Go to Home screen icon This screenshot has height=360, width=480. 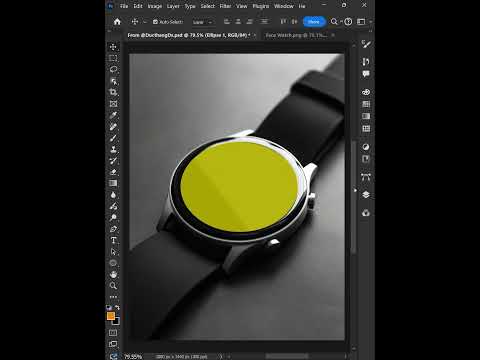(x=117, y=22)
